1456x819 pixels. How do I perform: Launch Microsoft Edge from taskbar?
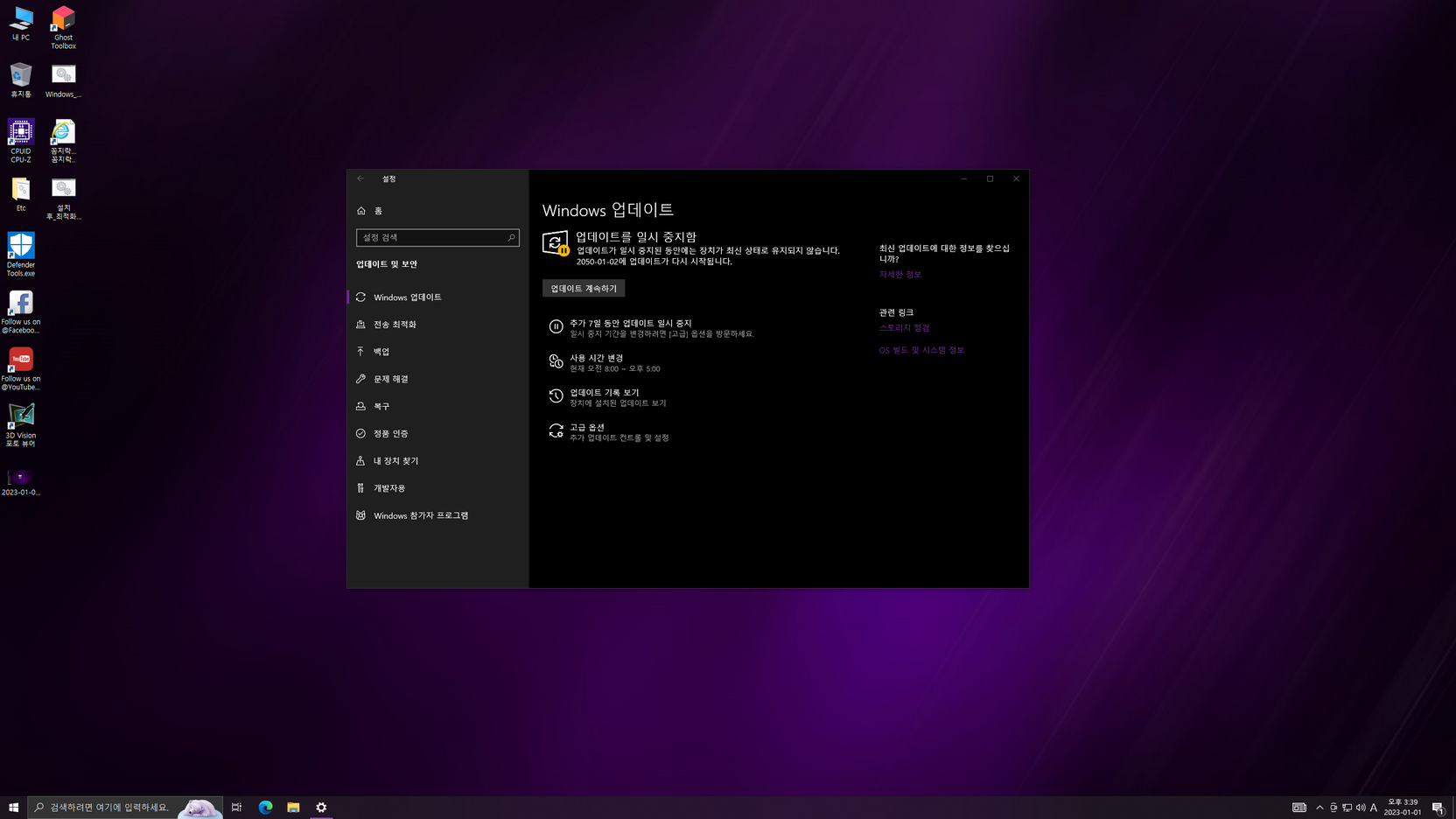click(x=265, y=808)
